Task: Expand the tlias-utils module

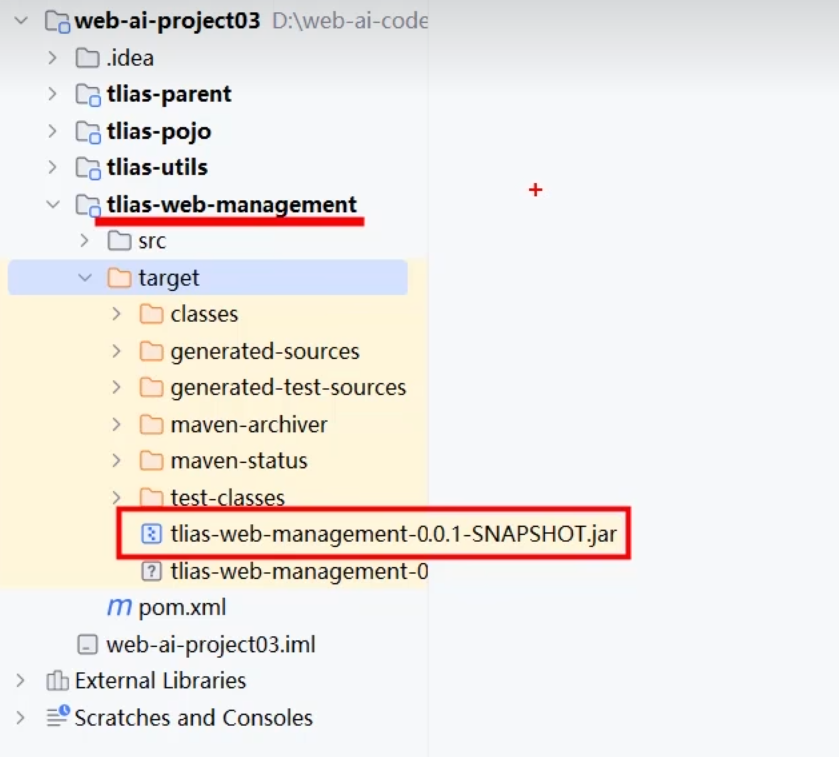Action: click(53, 168)
